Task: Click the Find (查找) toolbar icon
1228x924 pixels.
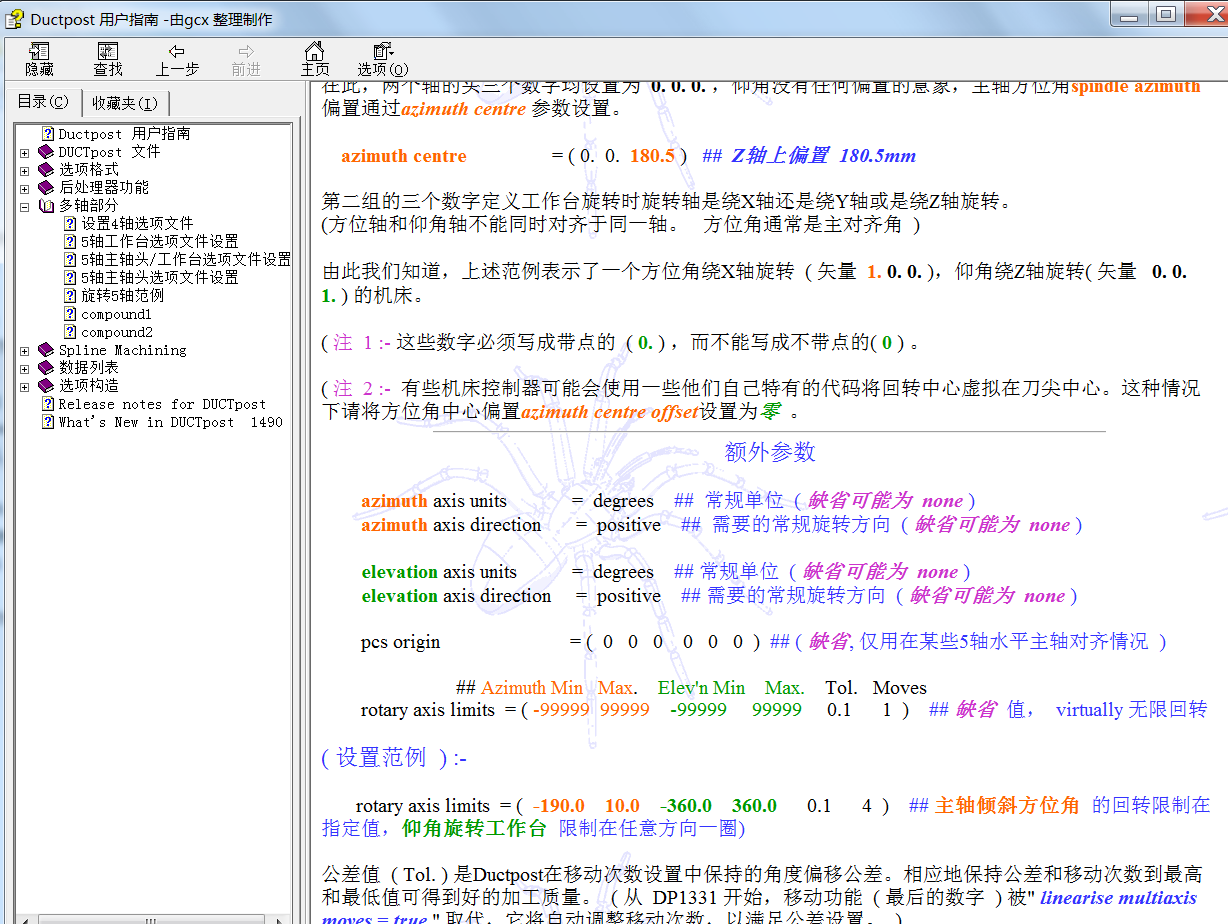Action: pos(108,60)
